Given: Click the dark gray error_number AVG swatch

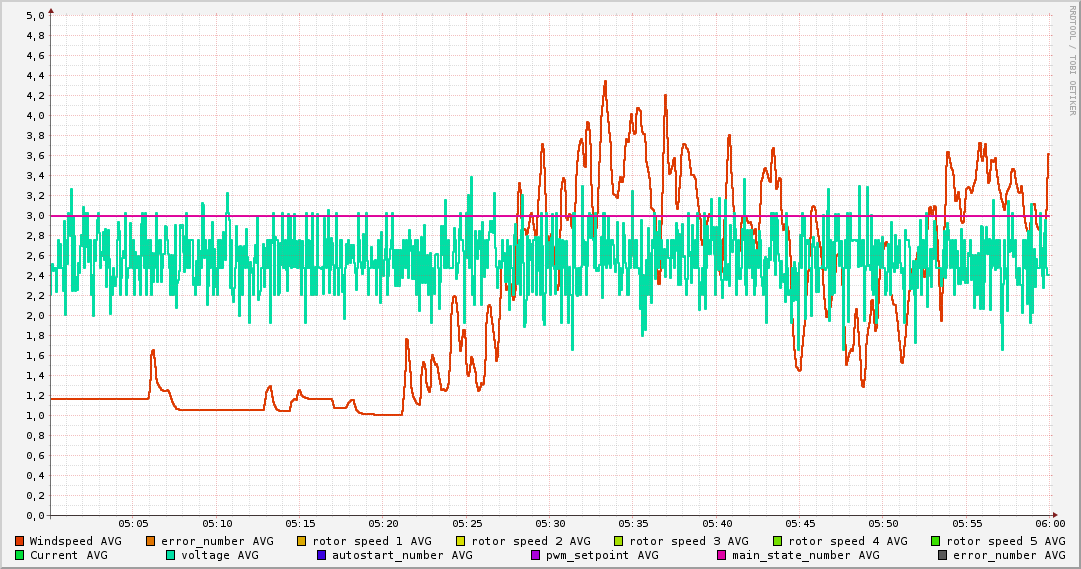Looking at the screenshot, I should [943, 555].
